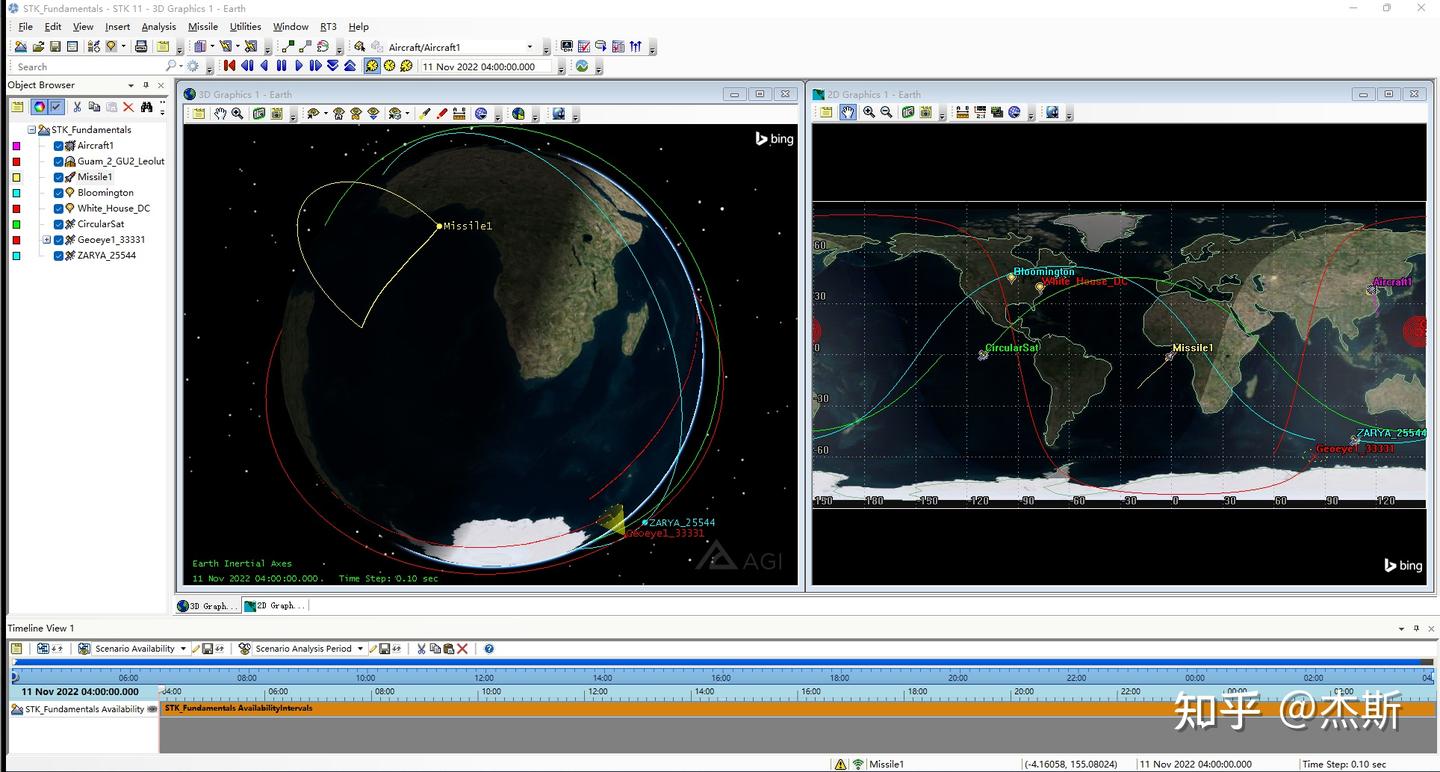
Task: Click the zoom in magnifier in 2D Graphics toolbar
Action: [869, 113]
